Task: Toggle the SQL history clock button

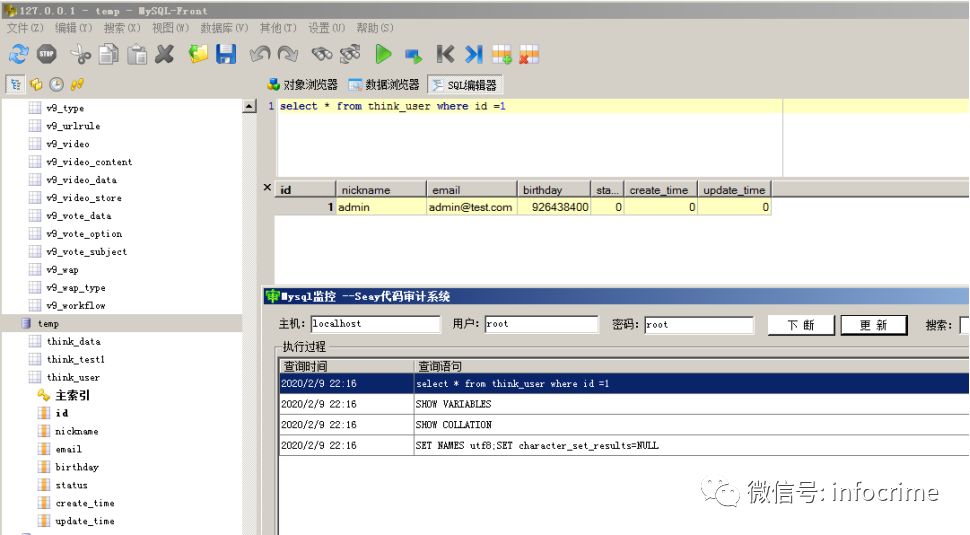Action: click(x=56, y=85)
